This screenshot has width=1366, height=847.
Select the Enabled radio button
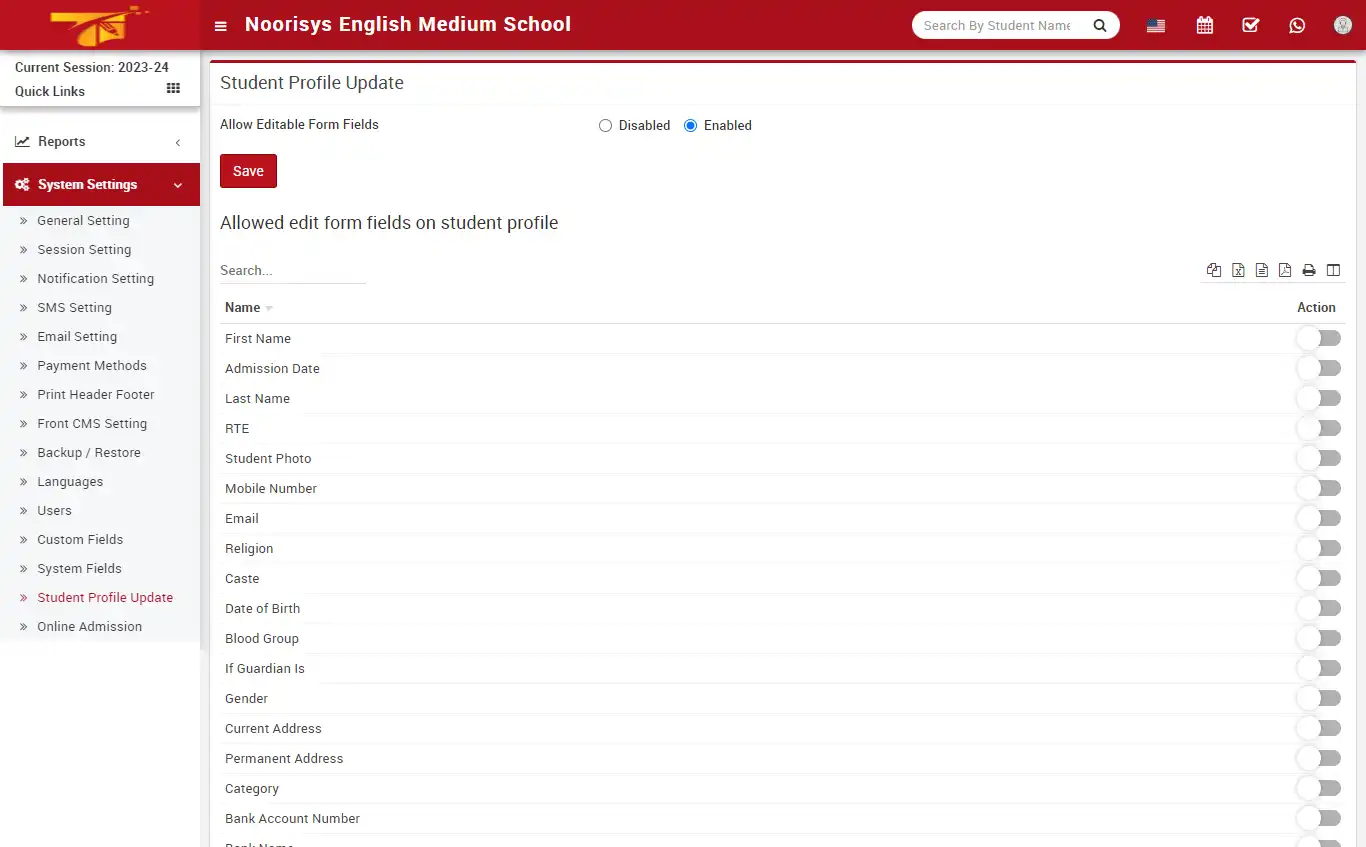tap(690, 125)
